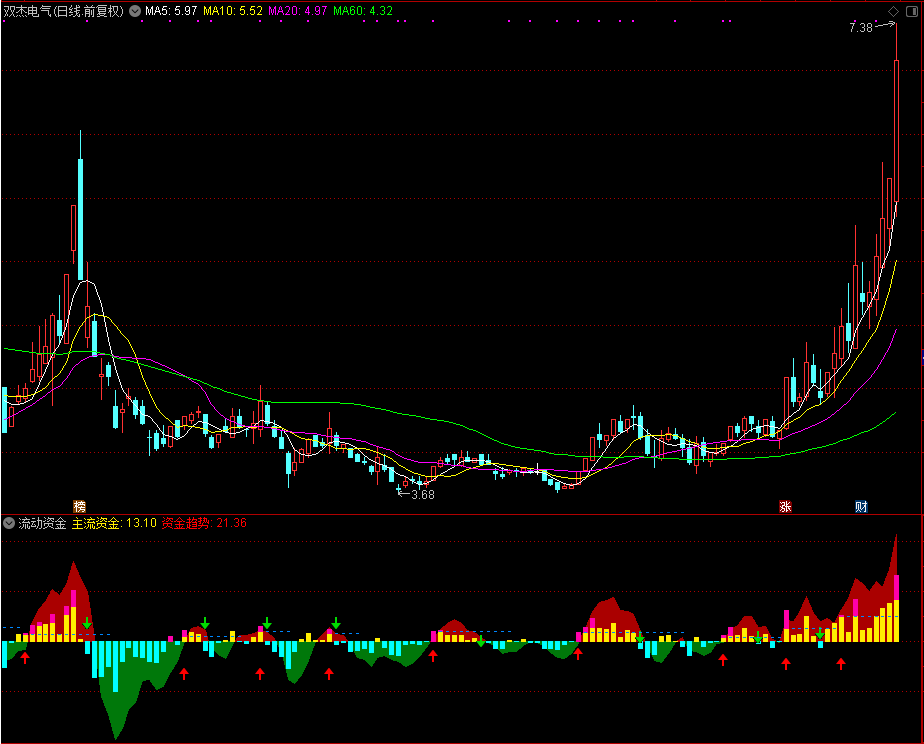
Task: Select the MA5: 5.97 label
Action: click(171, 11)
